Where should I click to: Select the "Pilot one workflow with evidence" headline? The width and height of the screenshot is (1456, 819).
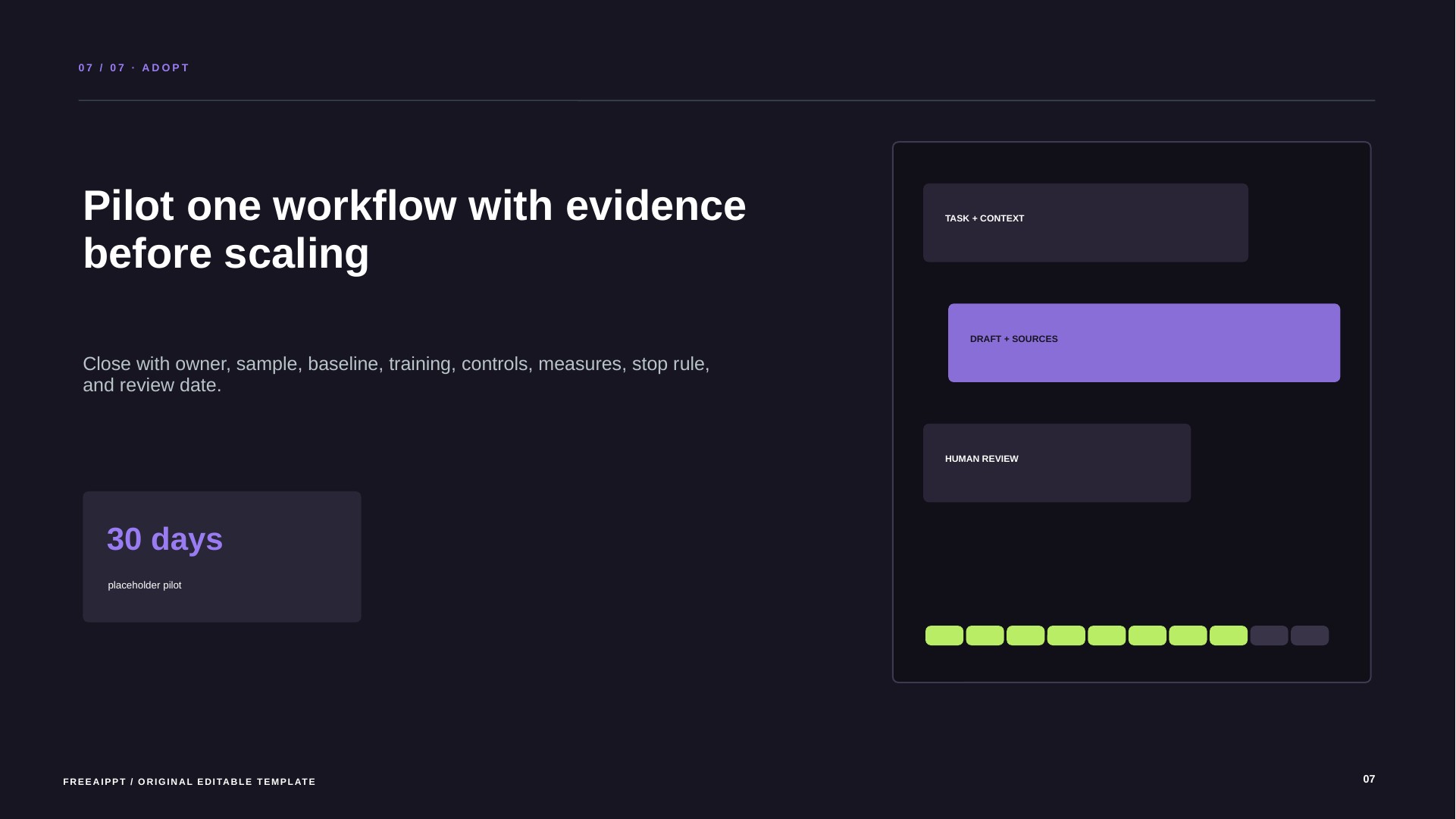pos(415,229)
